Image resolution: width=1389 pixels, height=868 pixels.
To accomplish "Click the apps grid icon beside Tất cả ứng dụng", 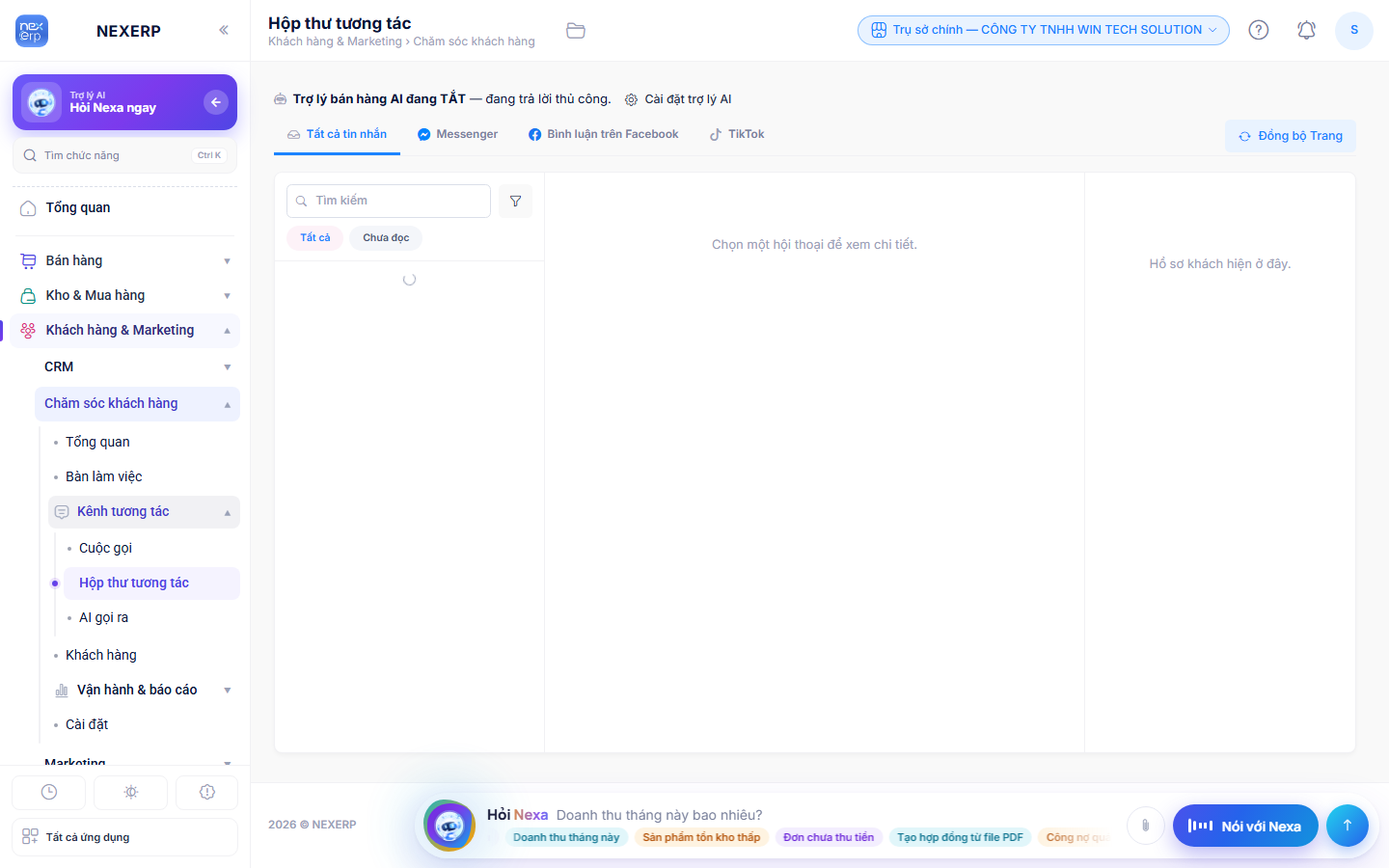I will [x=30, y=837].
